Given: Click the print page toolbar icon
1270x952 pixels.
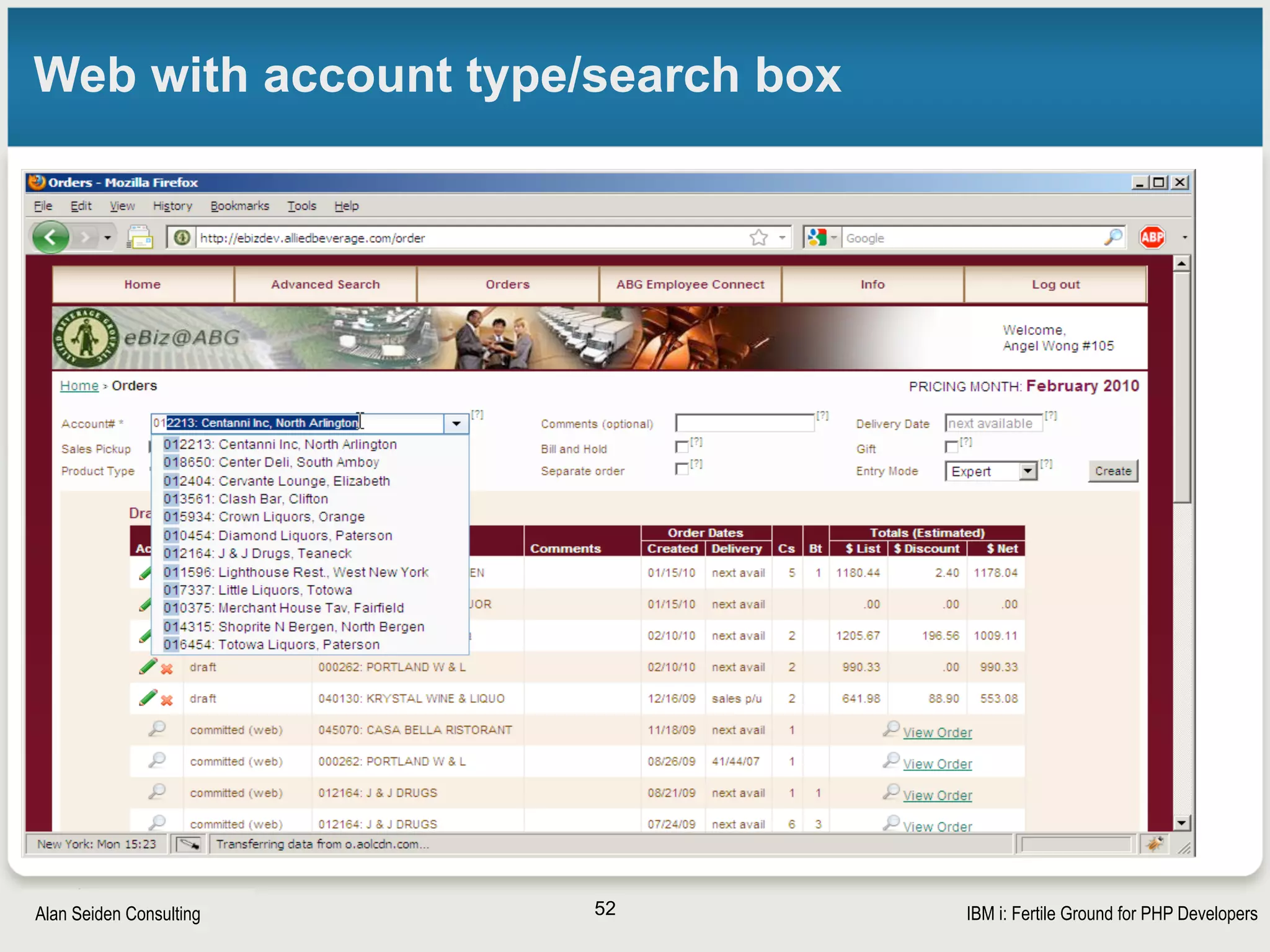Looking at the screenshot, I should coord(140,237).
